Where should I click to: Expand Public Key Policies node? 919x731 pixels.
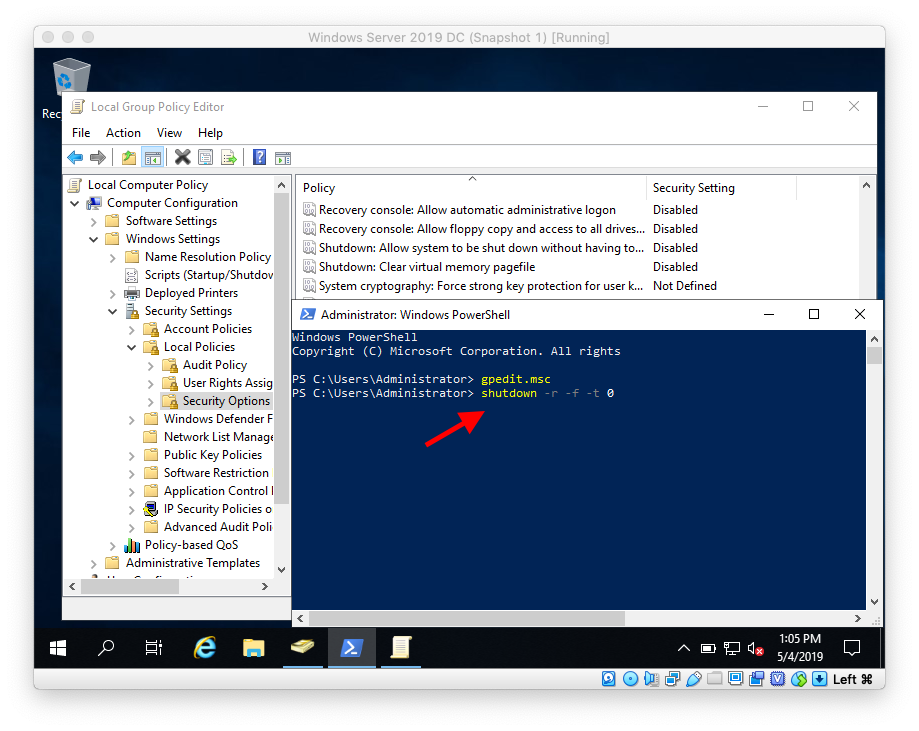[131, 455]
